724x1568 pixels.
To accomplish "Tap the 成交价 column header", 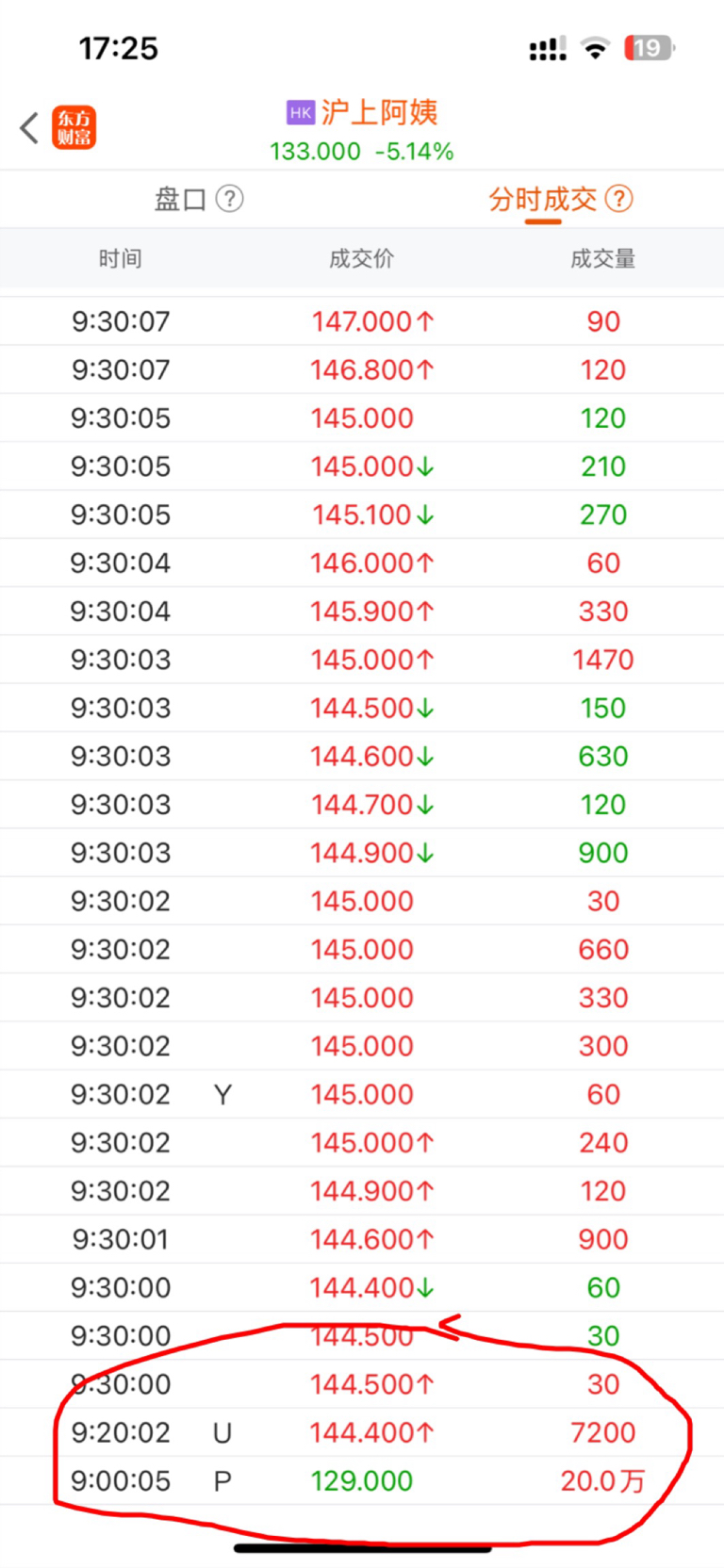I will pos(362,258).
